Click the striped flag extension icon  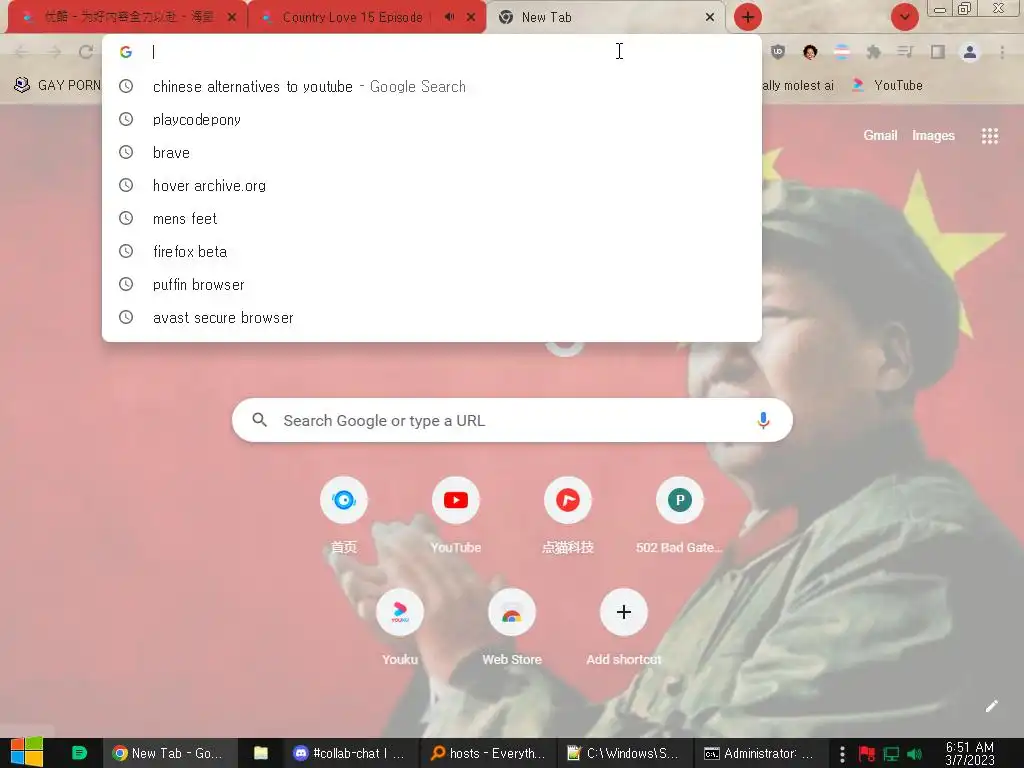(x=842, y=52)
